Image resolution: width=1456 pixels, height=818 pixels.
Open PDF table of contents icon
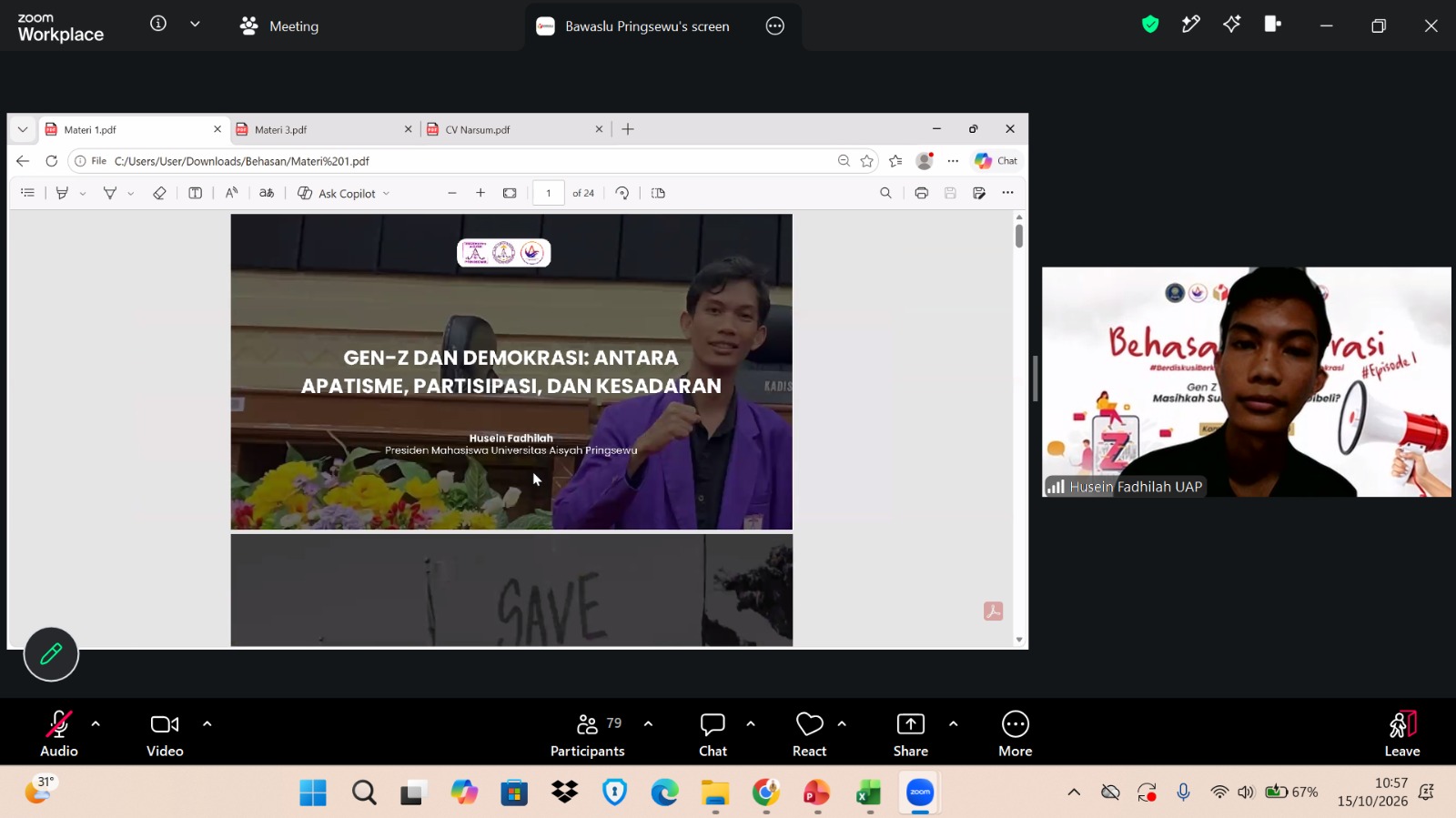(28, 193)
